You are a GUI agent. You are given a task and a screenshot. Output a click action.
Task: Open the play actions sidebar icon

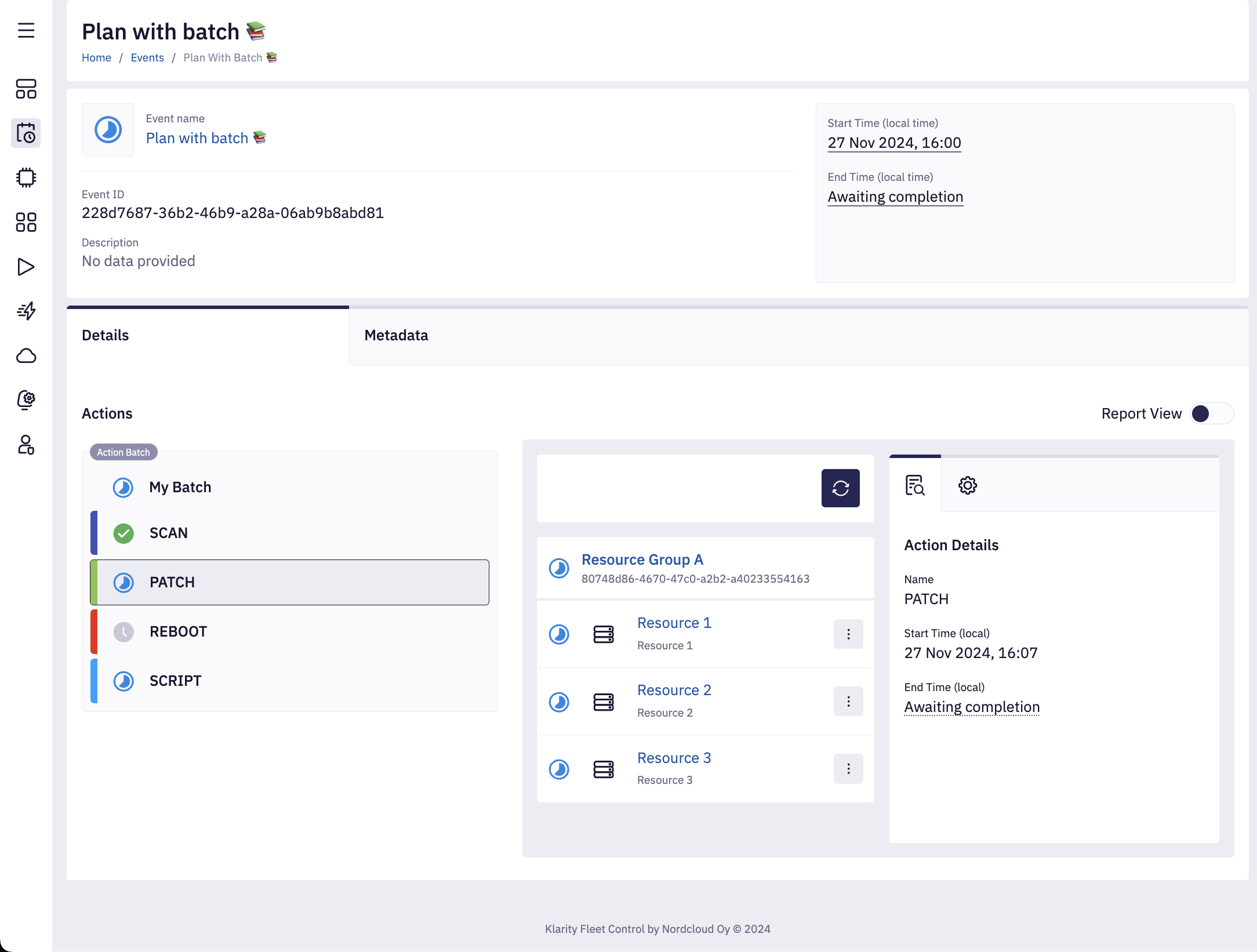point(26,267)
